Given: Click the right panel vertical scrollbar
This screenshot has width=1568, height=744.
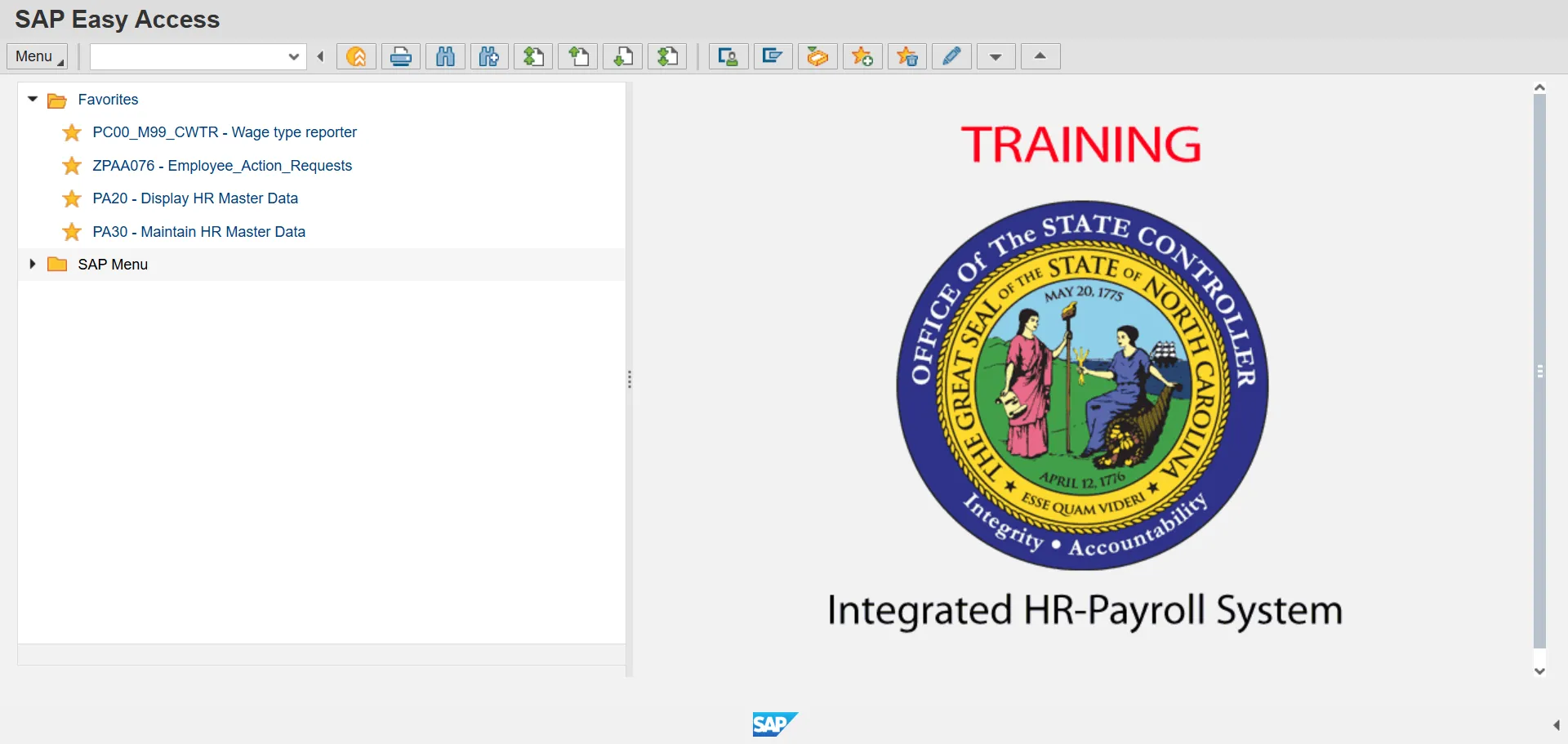Looking at the screenshot, I should (1539, 372).
